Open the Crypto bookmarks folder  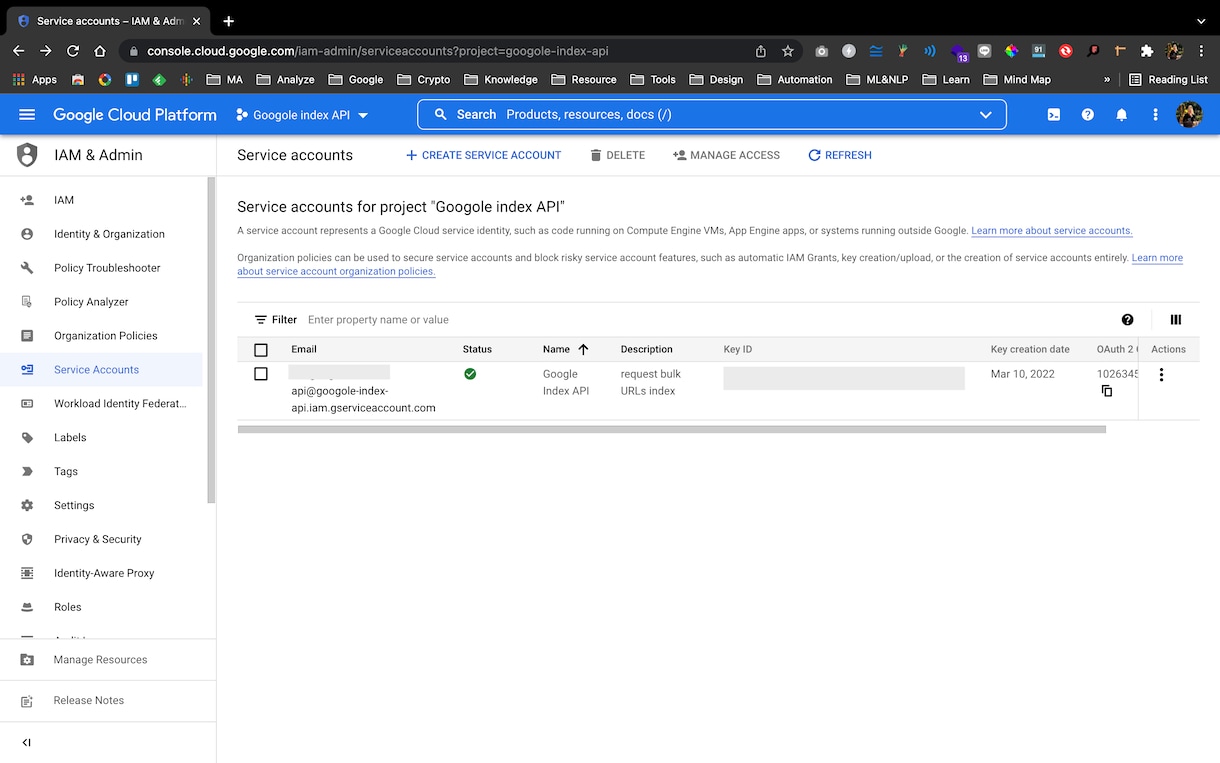pyautogui.click(x=424, y=80)
